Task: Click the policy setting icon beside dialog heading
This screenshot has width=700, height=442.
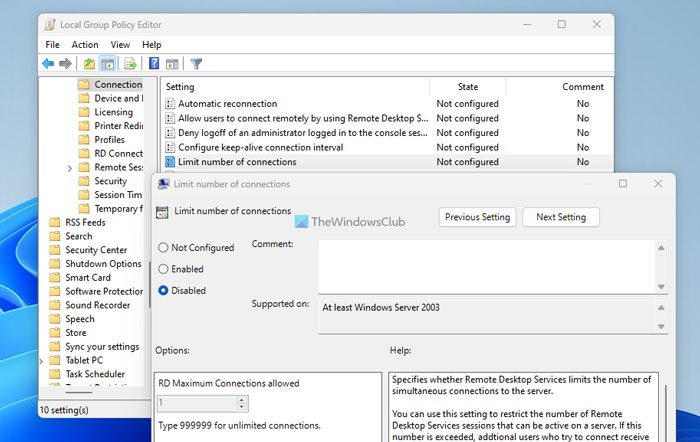Action: (x=162, y=212)
